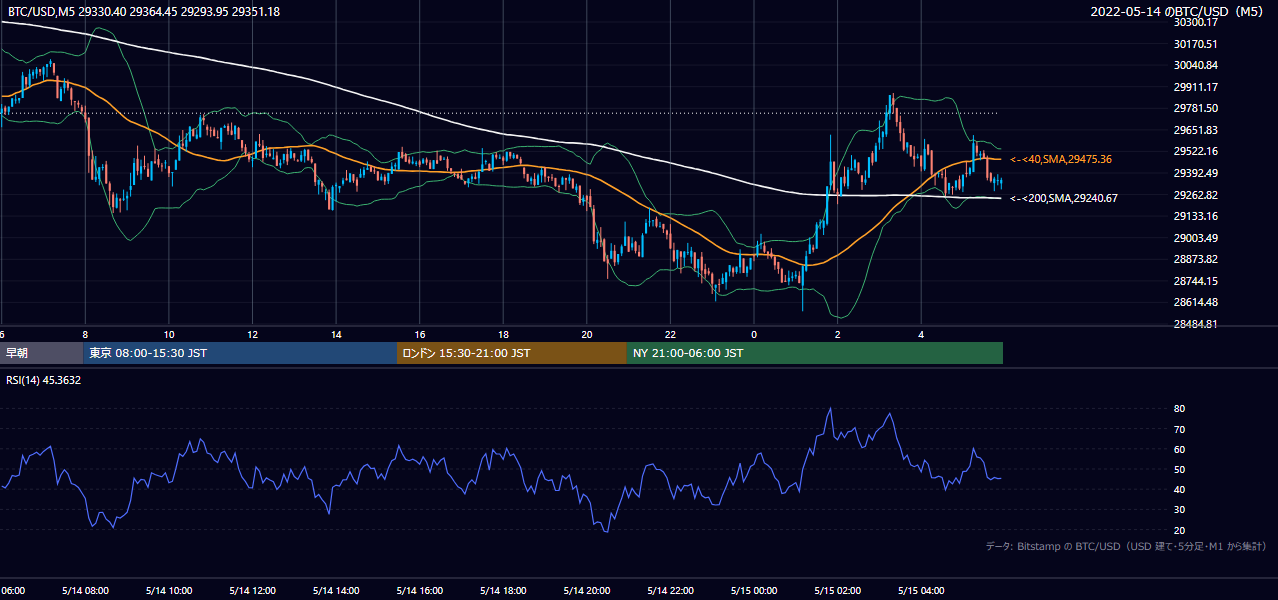
Task: Click RSI scale value 30
Action: click(x=1179, y=510)
